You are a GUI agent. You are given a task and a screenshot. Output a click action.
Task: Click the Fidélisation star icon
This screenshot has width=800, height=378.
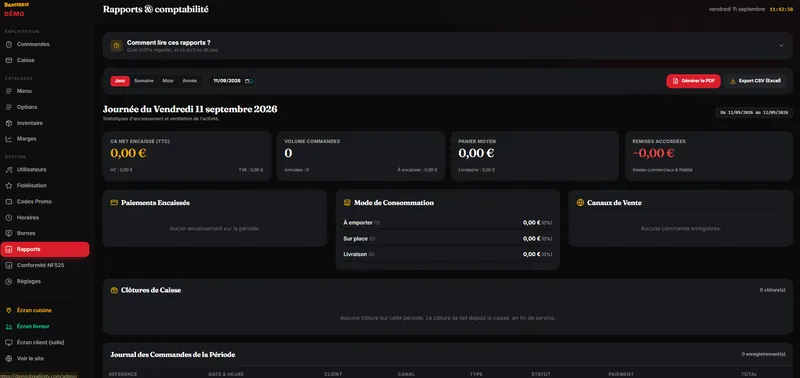(x=9, y=186)
